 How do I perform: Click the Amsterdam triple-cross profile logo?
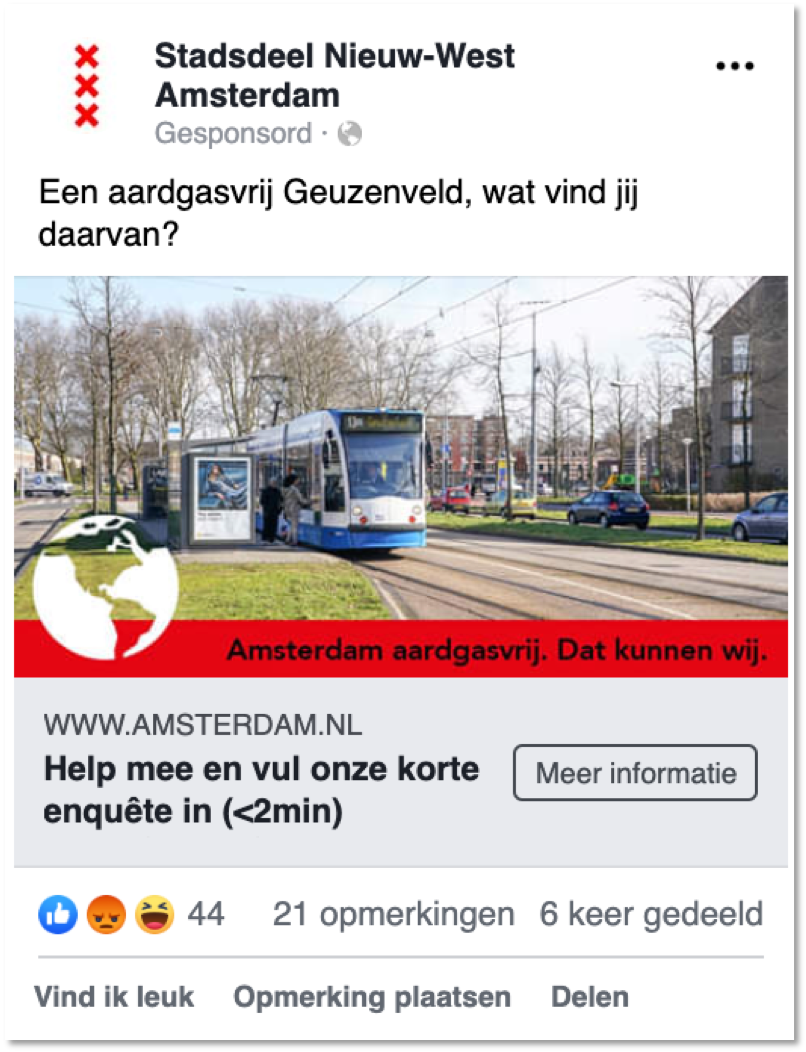(87, 86)
